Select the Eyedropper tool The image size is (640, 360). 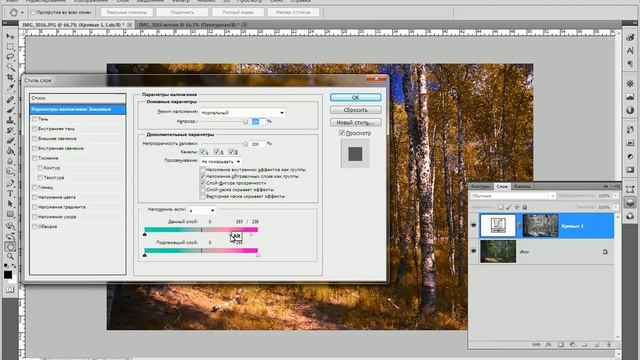10,88
